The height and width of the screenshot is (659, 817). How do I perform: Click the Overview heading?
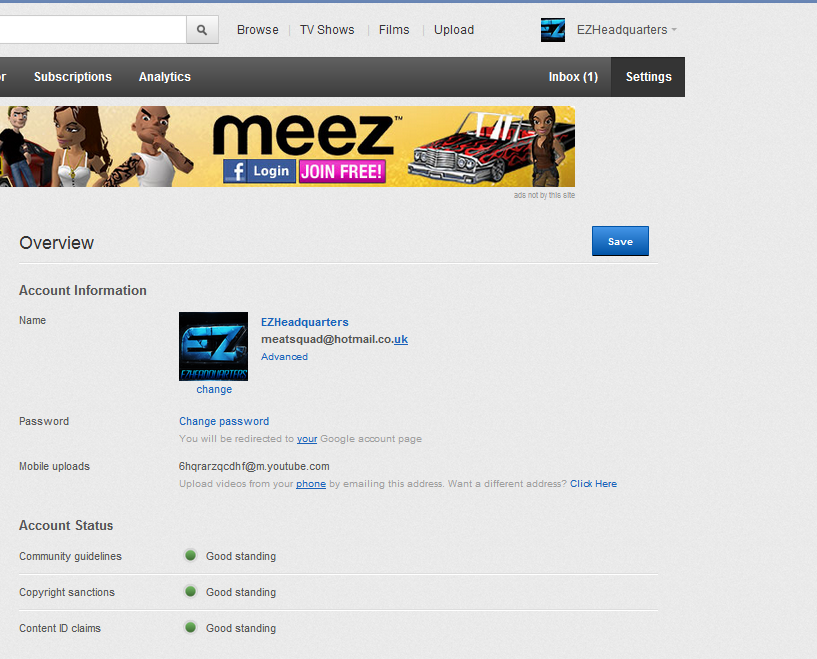56,243
